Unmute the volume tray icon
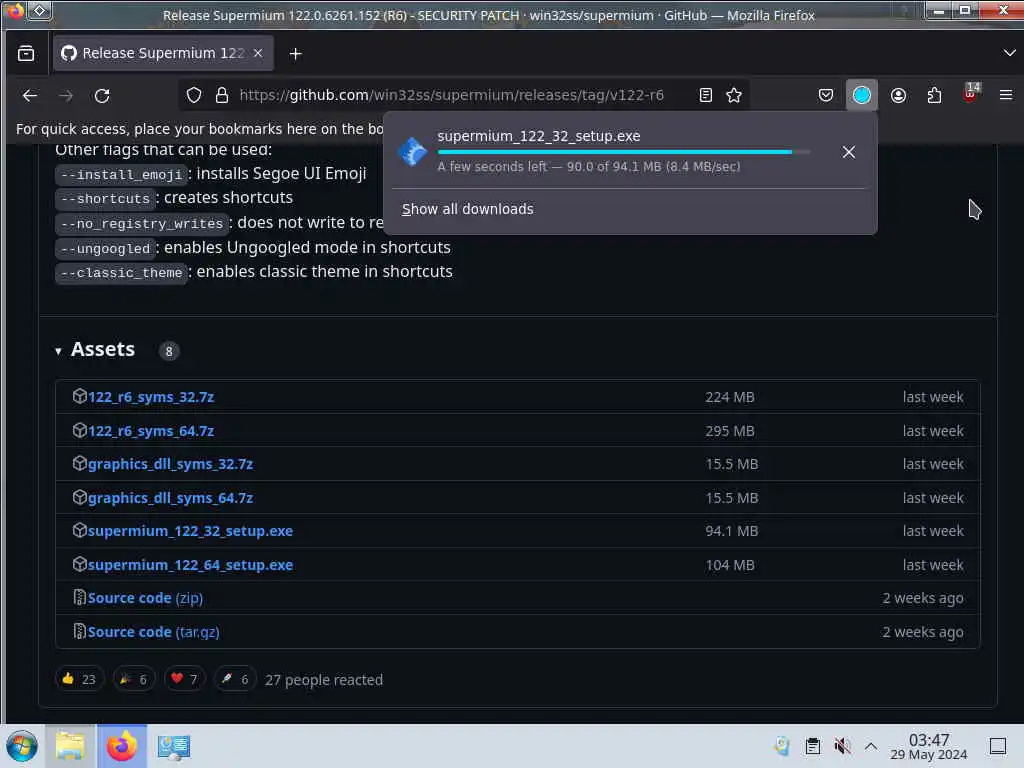 tap(842, 746)
